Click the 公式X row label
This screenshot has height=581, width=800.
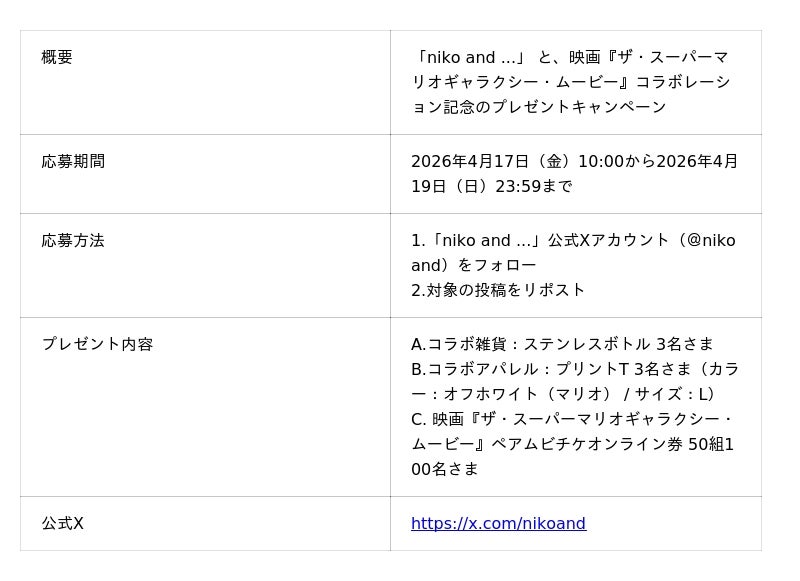(x=62, y=524)
